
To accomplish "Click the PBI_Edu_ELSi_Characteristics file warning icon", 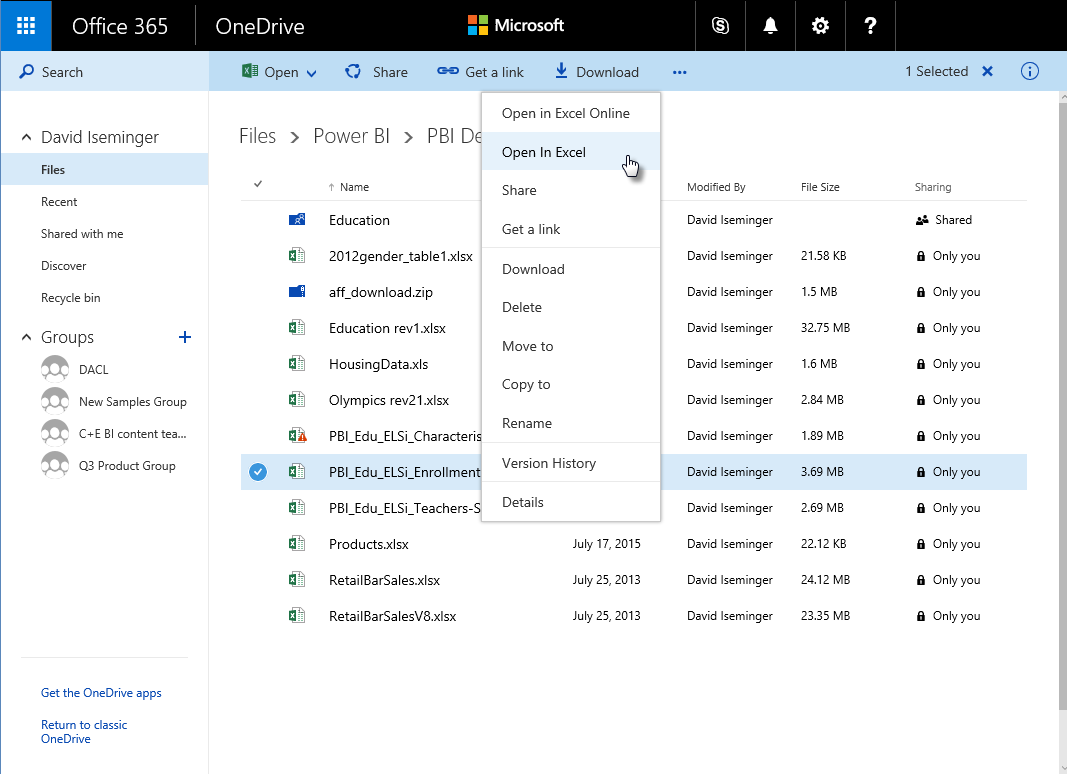I will 297,436.
